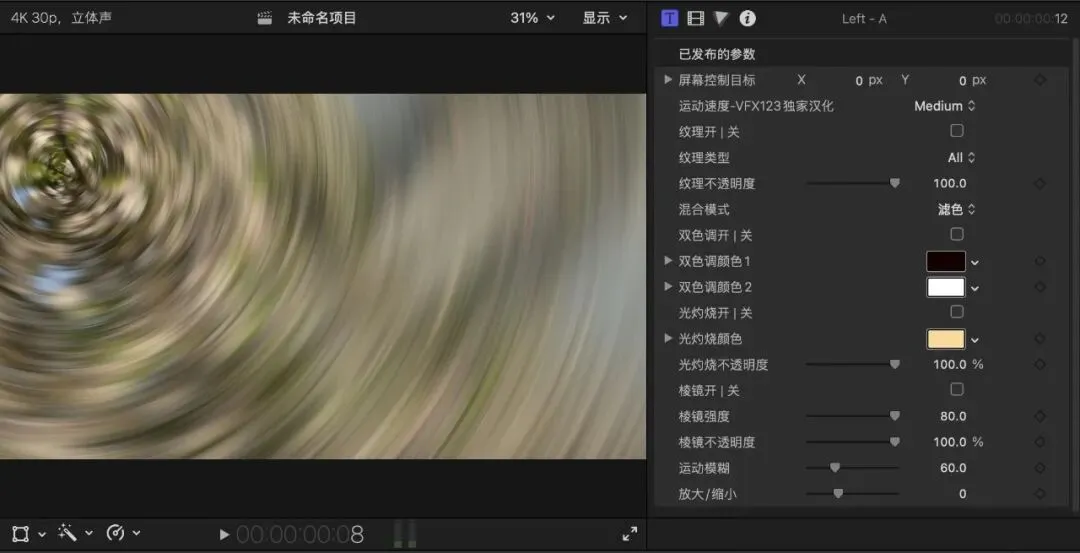Enable the 棱镜开 | 关 checkbox
Screen dimensions: 1080x553
957,390
